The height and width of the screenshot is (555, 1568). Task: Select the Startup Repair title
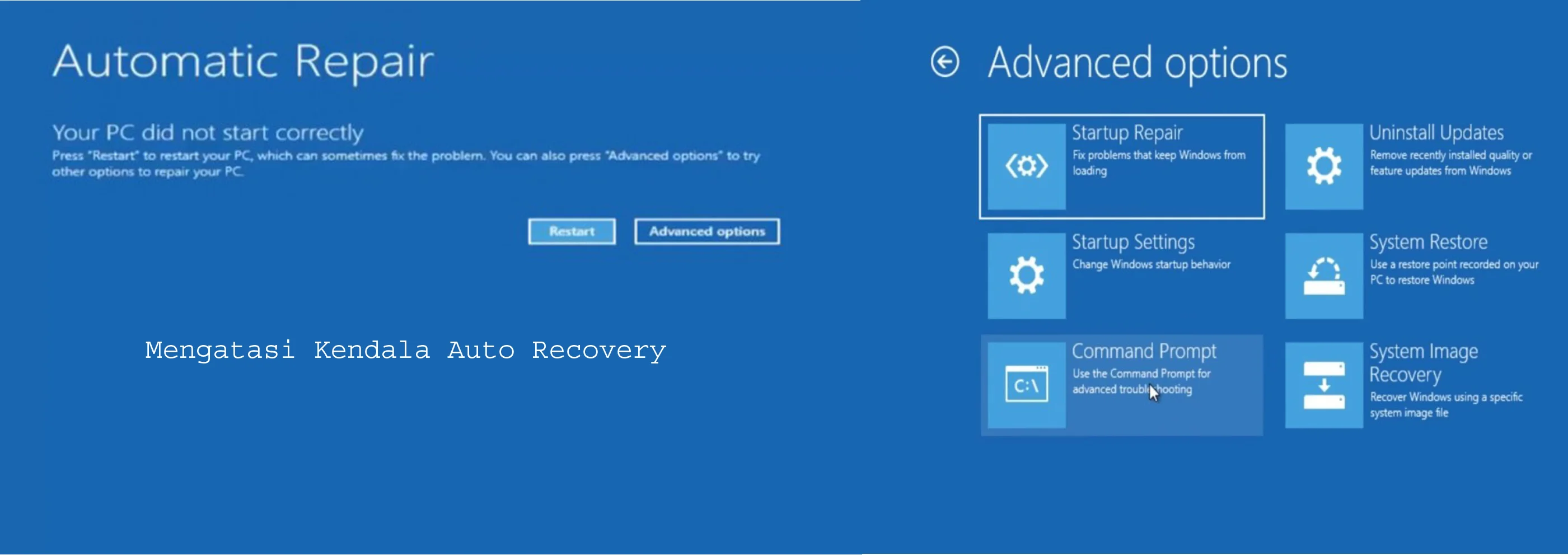point(1127,133)
